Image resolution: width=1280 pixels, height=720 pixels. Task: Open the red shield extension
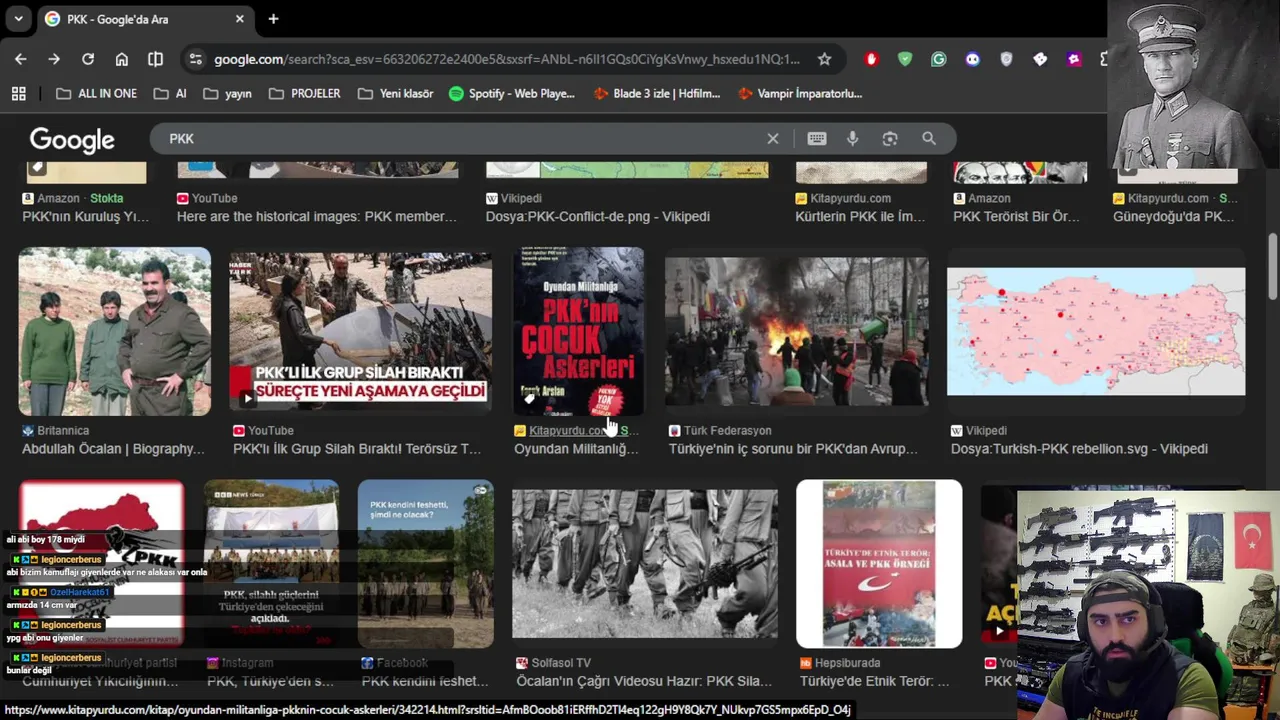click(871, 59)
